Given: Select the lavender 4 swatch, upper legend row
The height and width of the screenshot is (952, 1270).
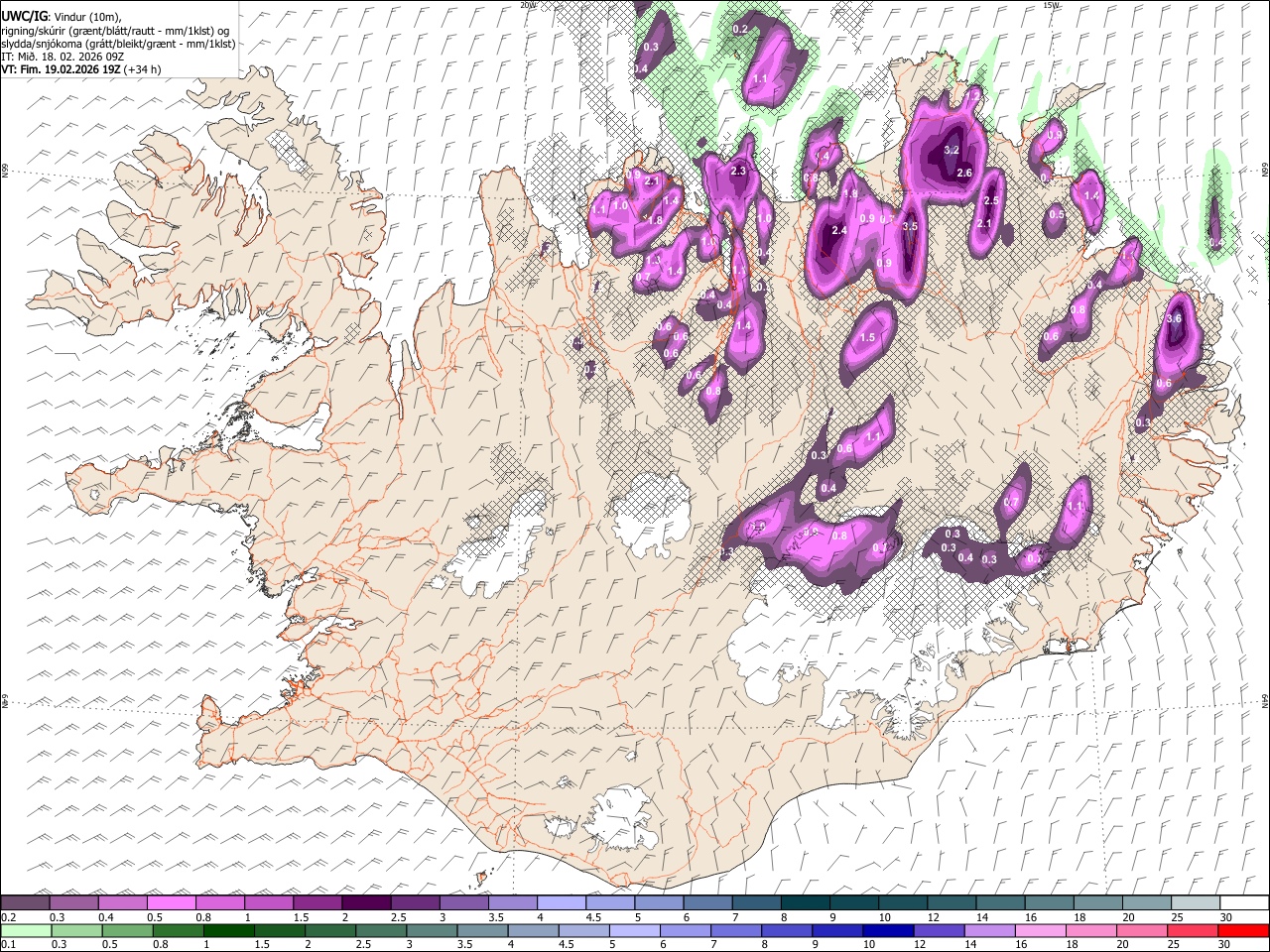Looking at the screenshot, I should point(562,902).
